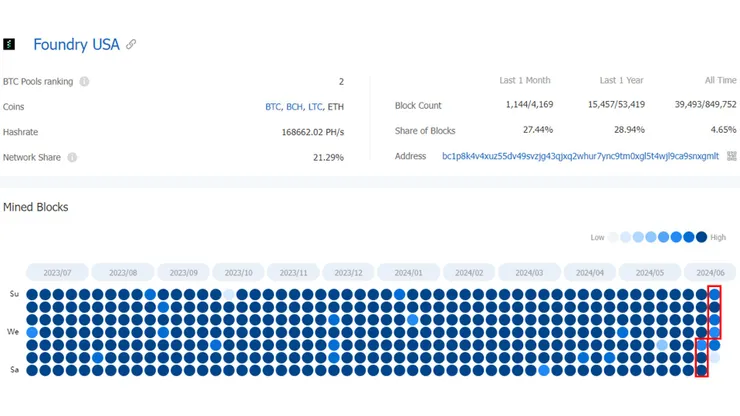This screenshot has width=740, height=416.
Task: Click the Share of Blocks row label
Action: [x=425, y=131]
